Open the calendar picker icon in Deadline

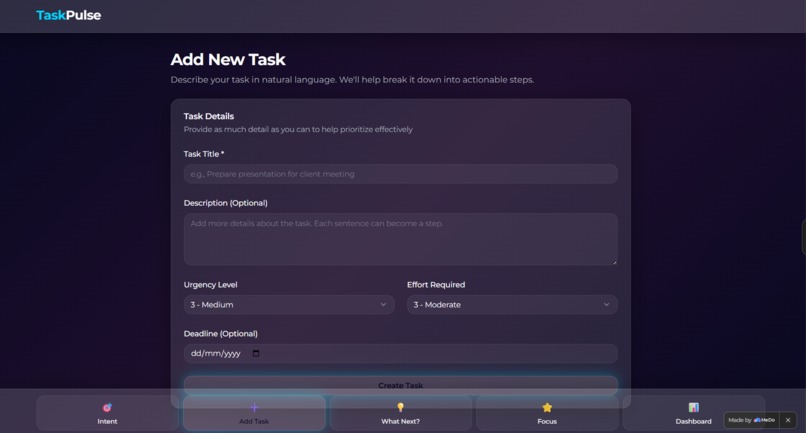[x=256, y=353]
